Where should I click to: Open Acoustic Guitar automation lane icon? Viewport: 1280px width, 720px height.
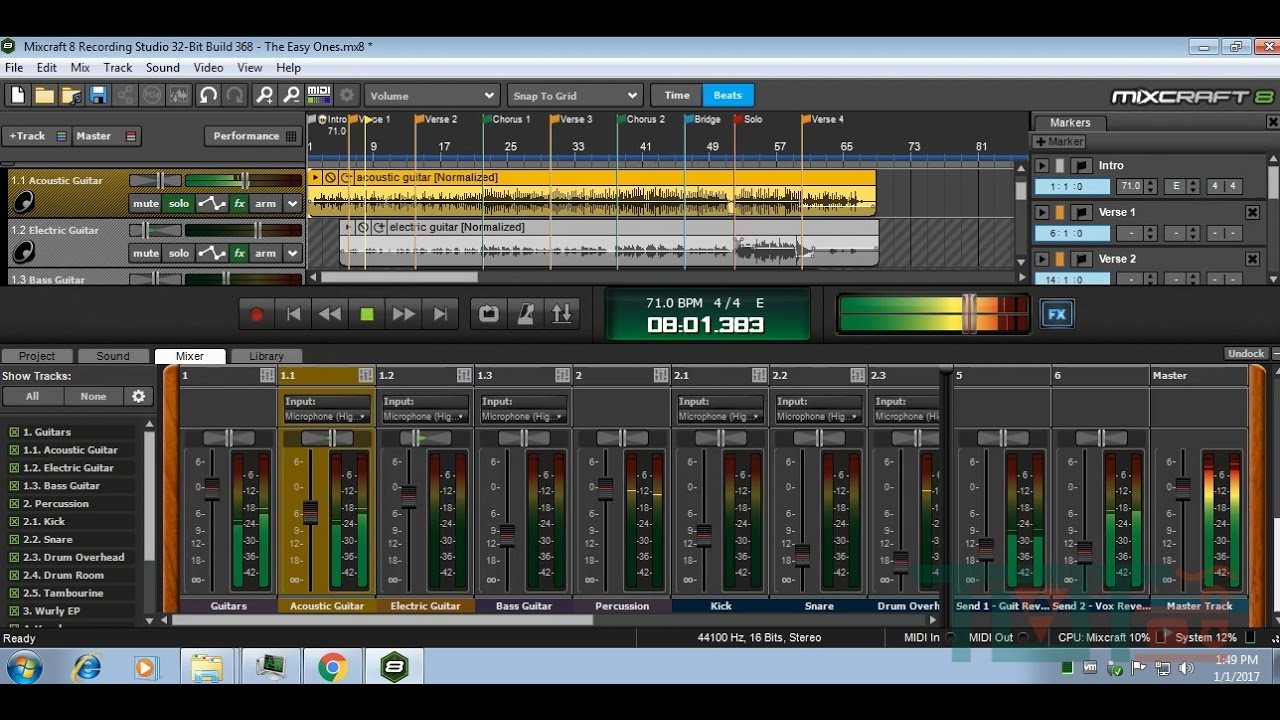pos(211,204)
